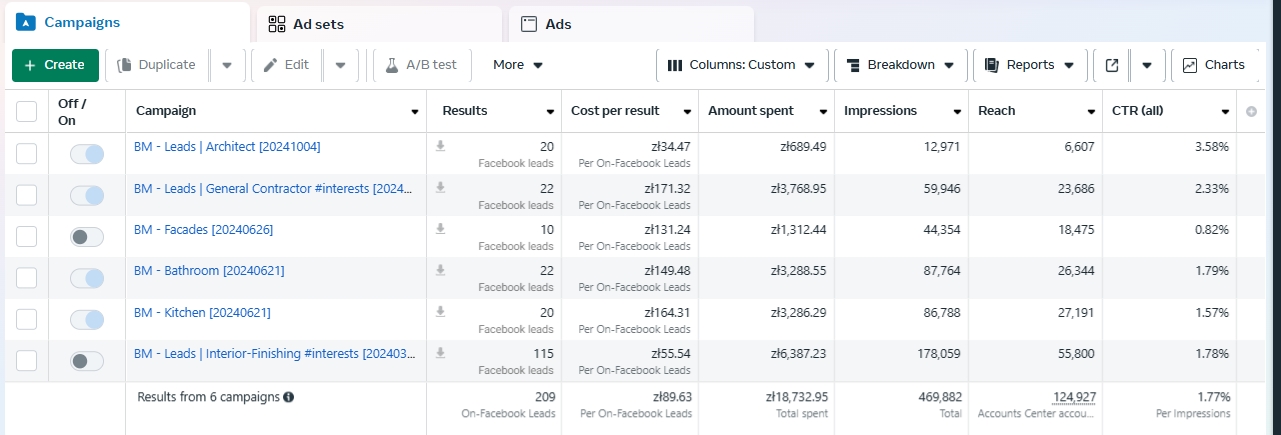This screenshot has width=1281, height=435.
Task: Select the General Contractor row checkbox
Action: coord(27,195)
